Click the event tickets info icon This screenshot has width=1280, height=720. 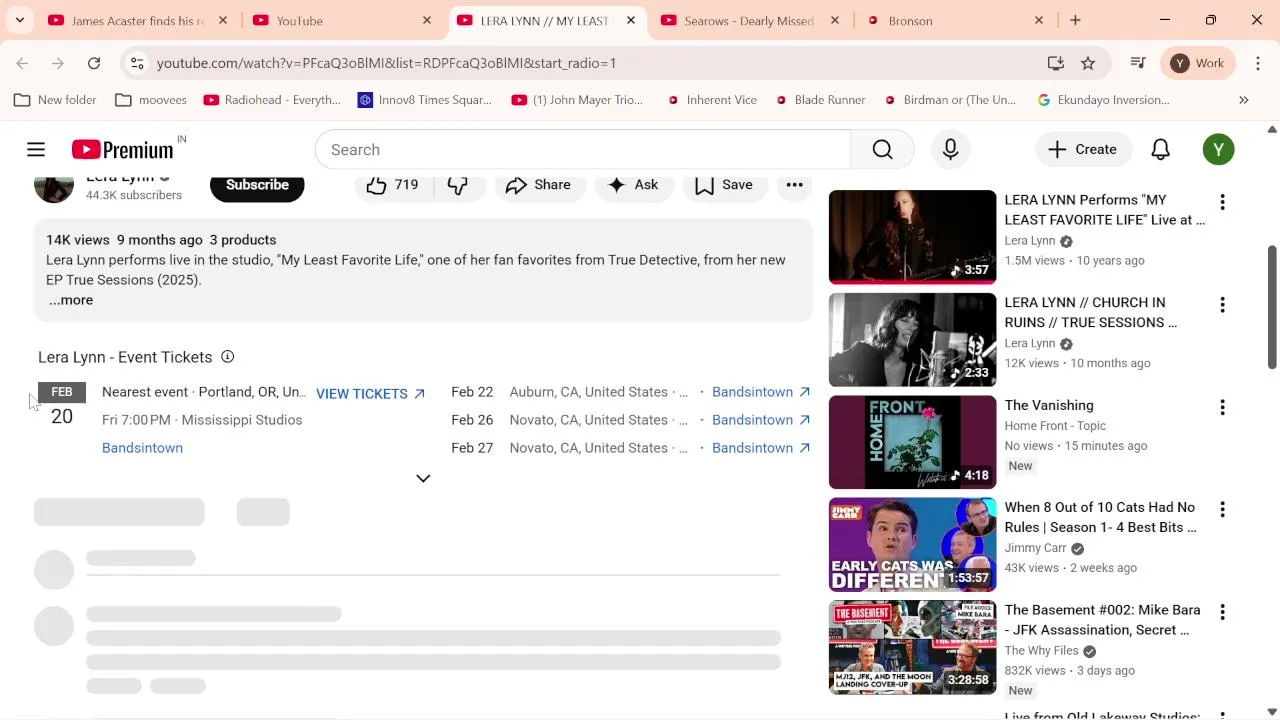(227, 357)
